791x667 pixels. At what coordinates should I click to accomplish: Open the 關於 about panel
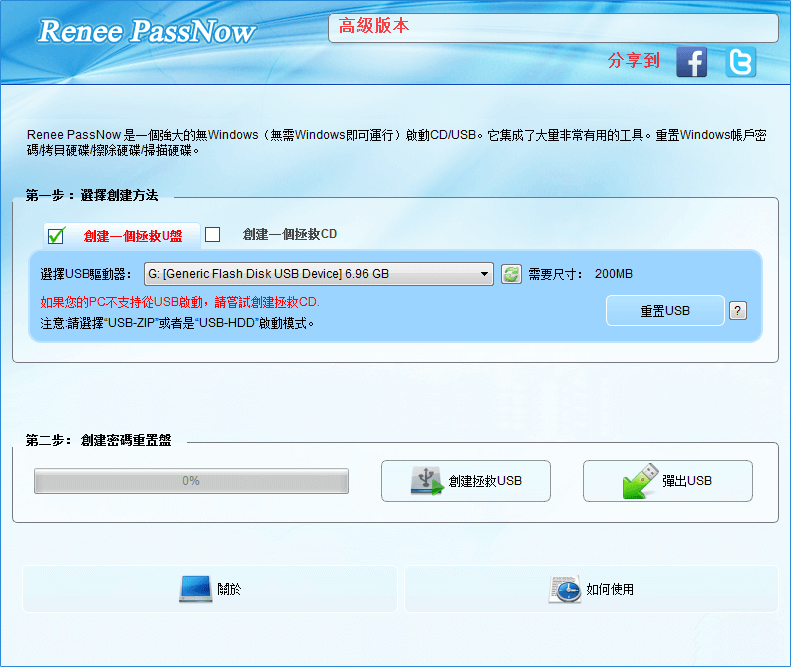click(x=210, y=589)
